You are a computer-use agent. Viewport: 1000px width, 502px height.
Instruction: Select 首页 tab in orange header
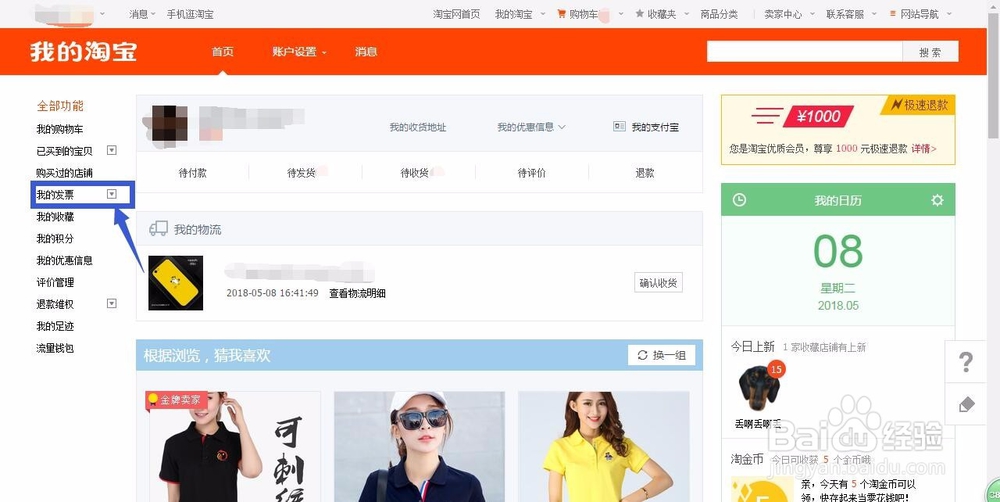pos(223,52)
